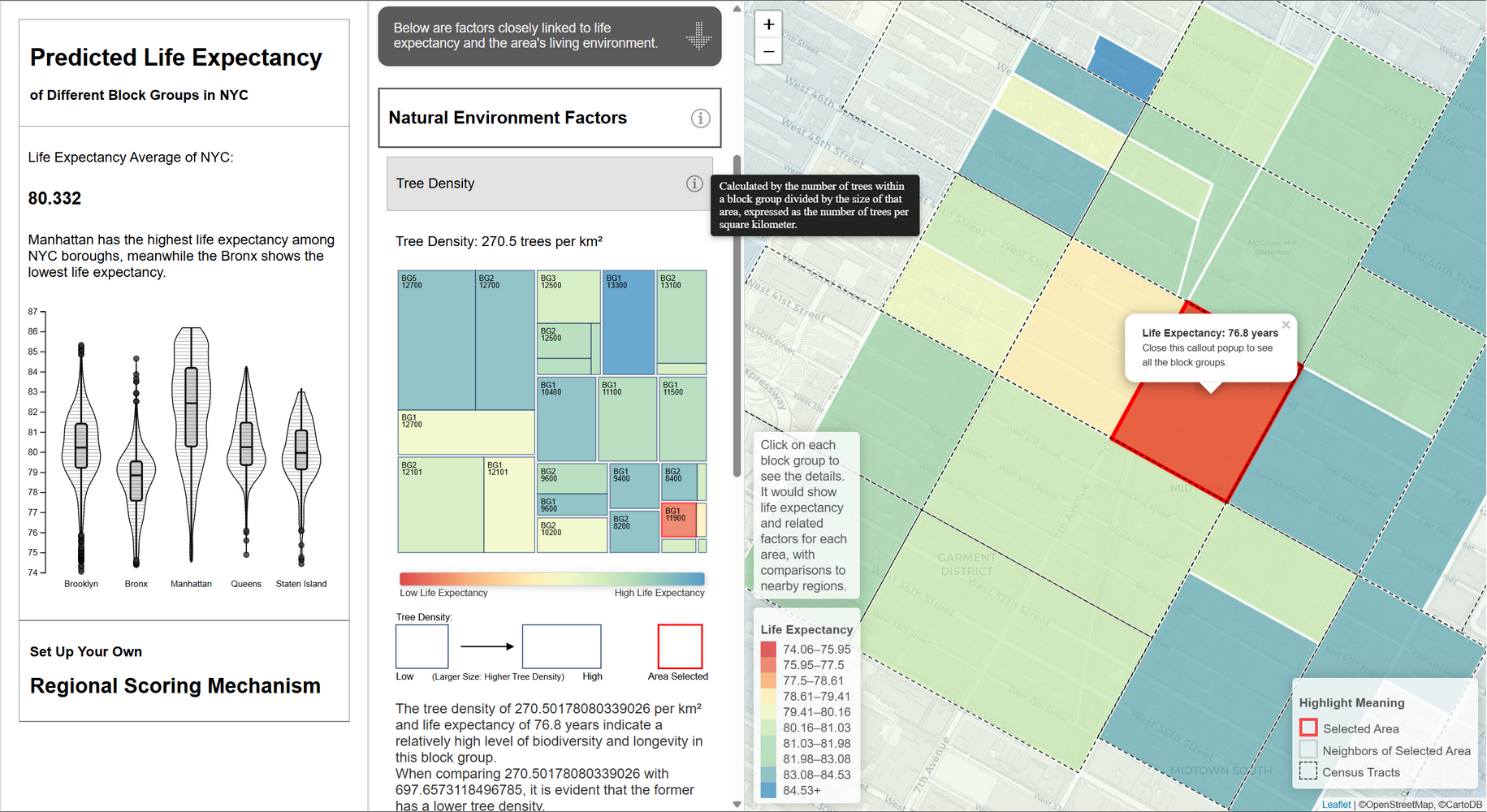Click the Life Expectancy: 76.8 years popup text
1487x812 pixels.
(1210, 333)
